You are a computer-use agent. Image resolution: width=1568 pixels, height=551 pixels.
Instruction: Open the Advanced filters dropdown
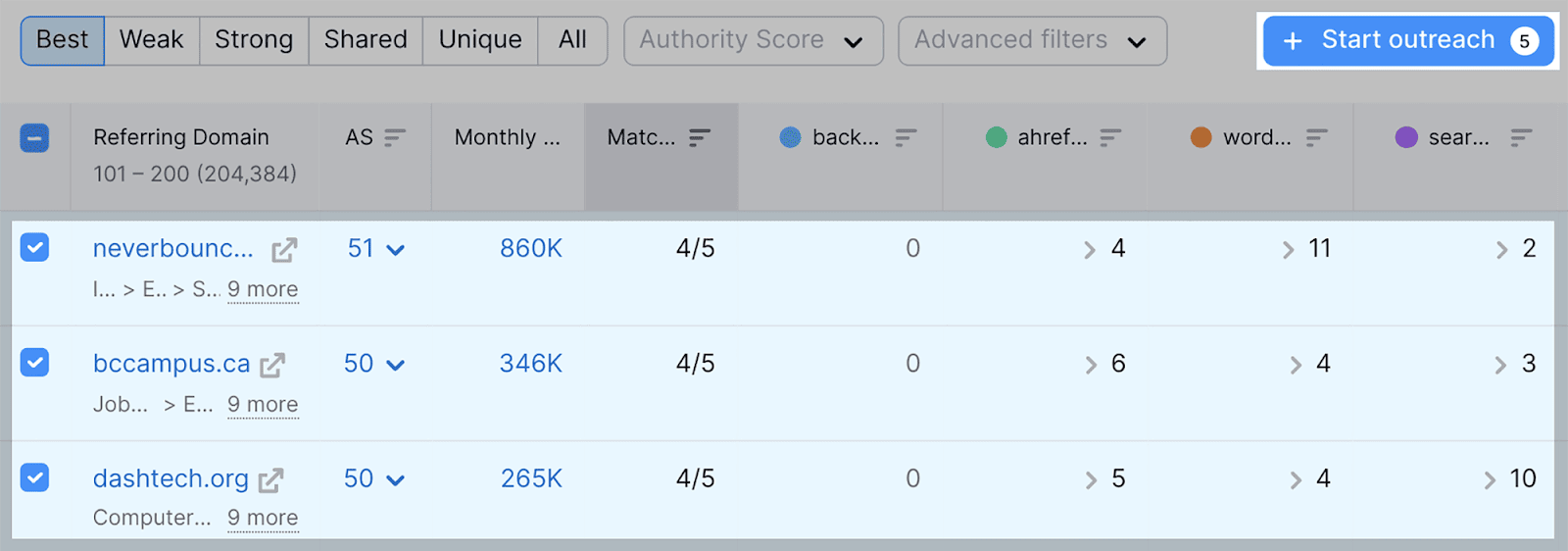click(1031, 41)
